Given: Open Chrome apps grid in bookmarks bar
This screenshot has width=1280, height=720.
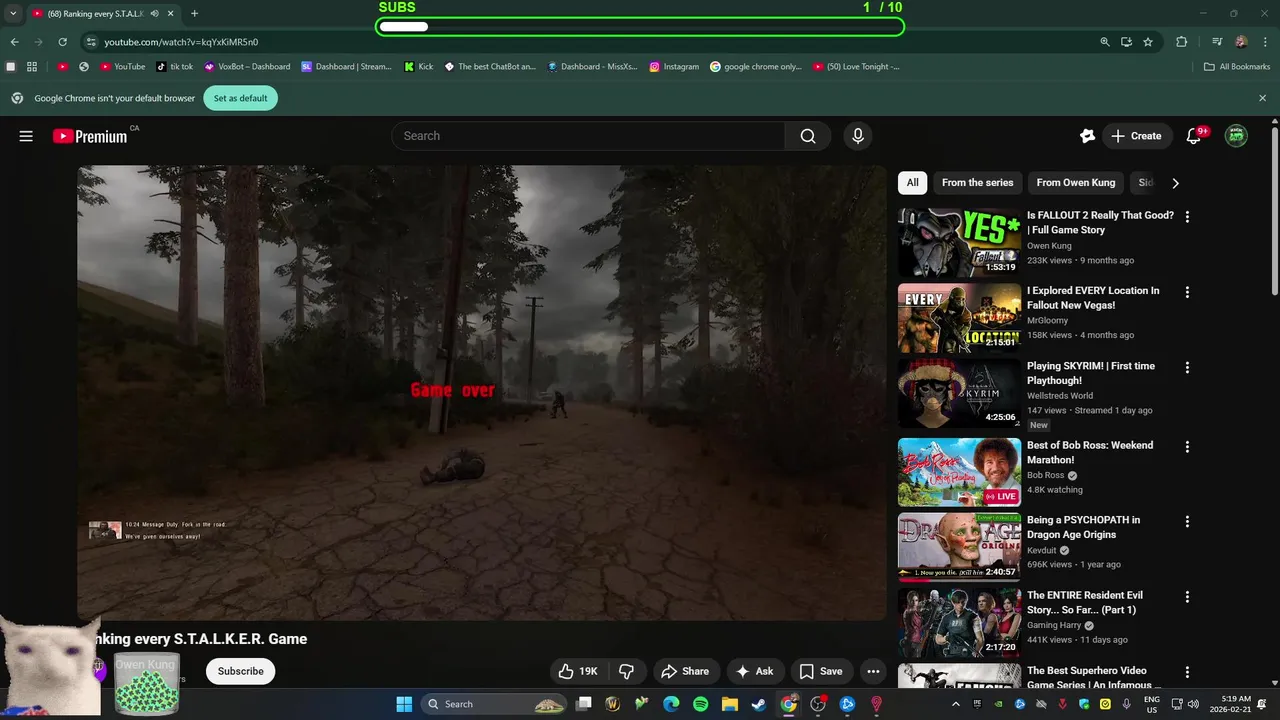Looking at the screenshot, I should [x=32, y=67].
